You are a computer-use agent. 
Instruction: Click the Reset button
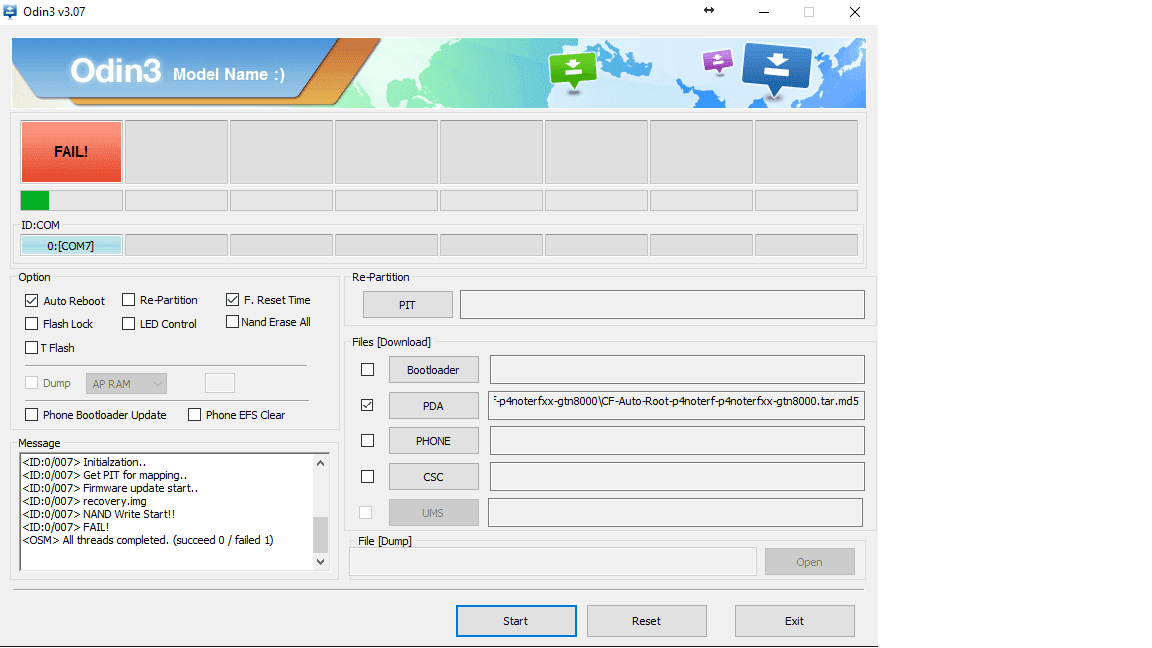click(x=647, y=621)
